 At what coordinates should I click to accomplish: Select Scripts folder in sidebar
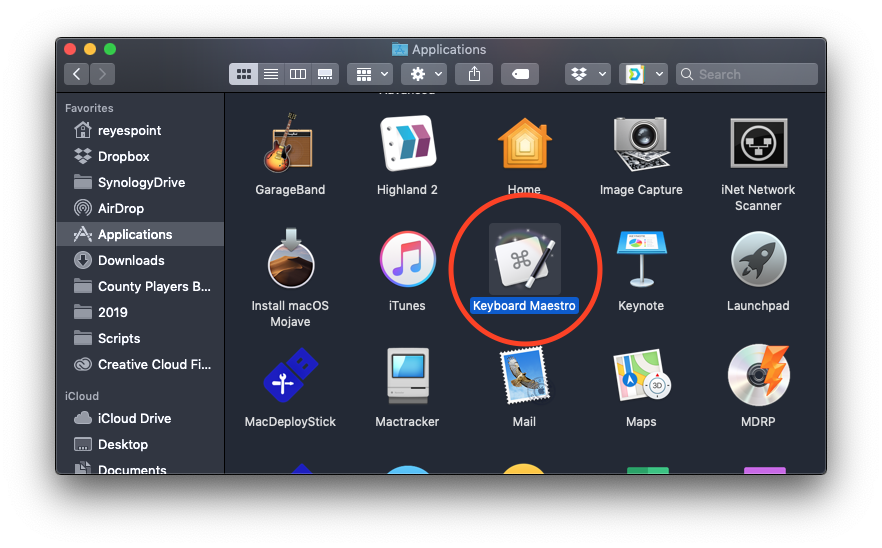140,338
